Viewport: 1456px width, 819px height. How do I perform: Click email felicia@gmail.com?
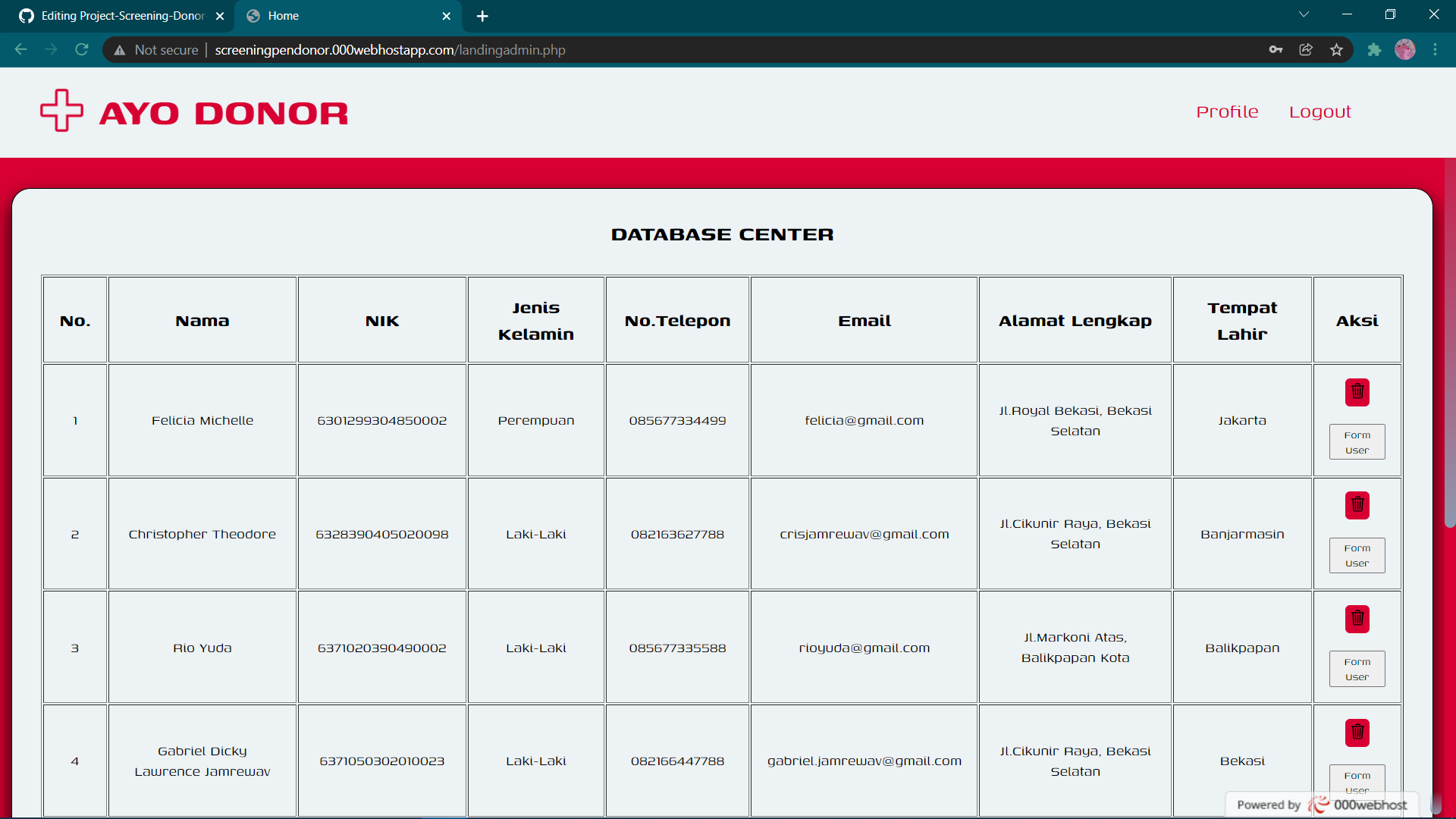[864, 420]
